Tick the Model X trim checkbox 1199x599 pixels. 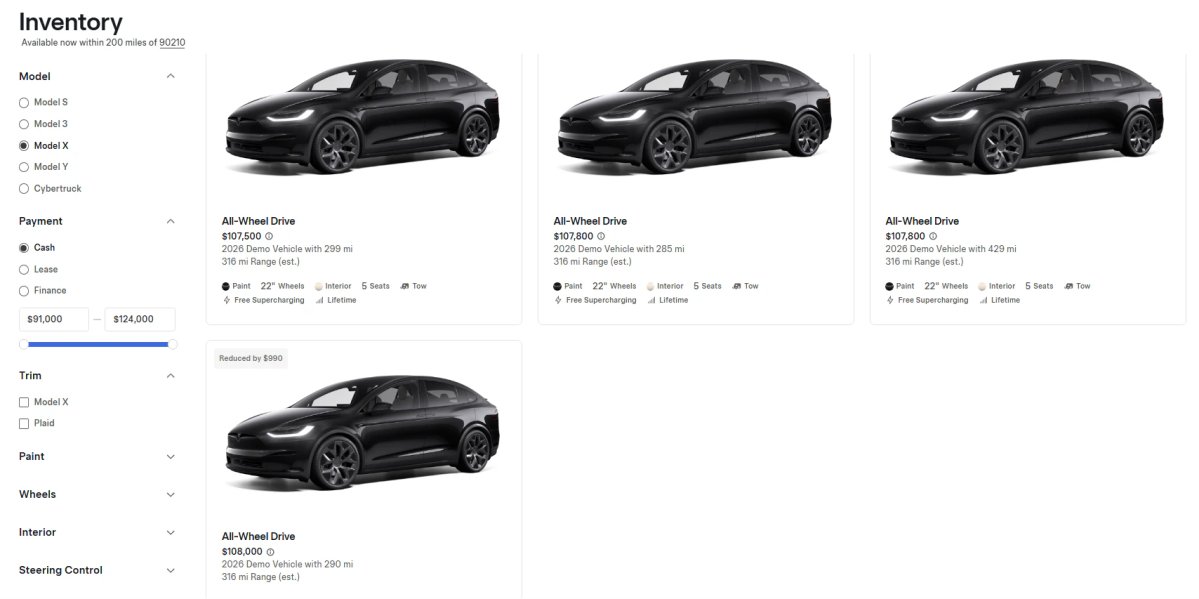(x=24, y=402)
